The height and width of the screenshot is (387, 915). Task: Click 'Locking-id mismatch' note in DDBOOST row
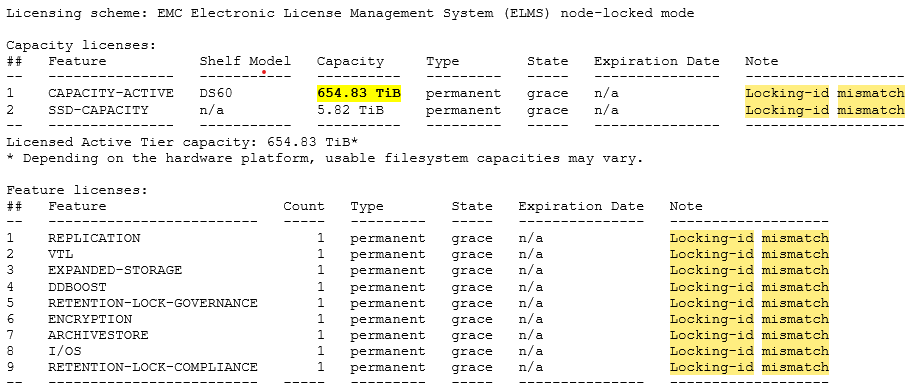(x=749, y=287)
